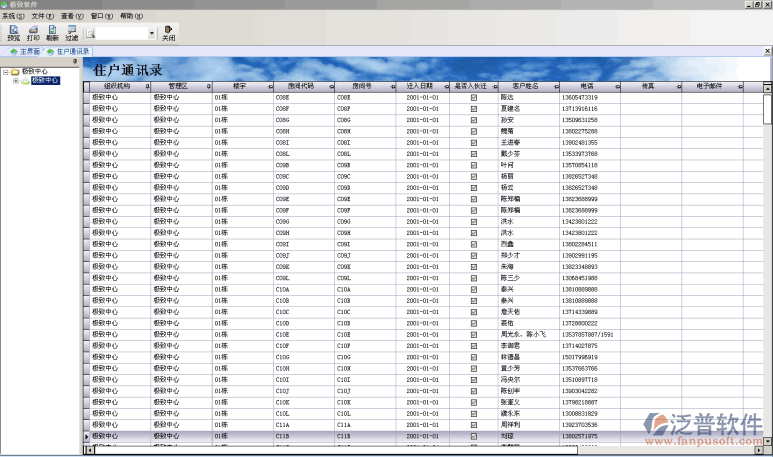Open the toolbar search combo box dropdown

[x=152, y=33]
